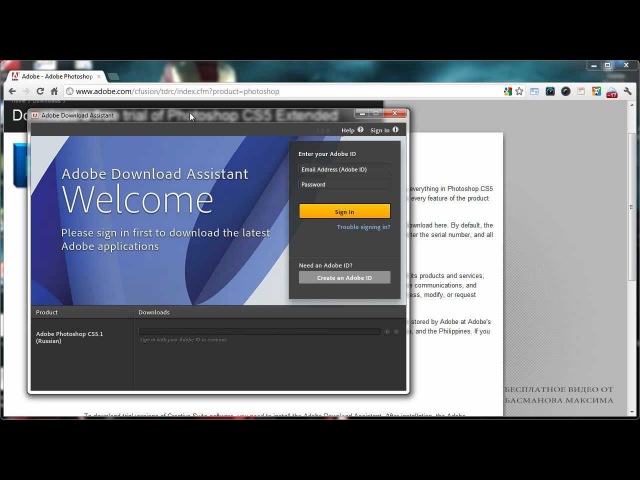Click the round black gauge extension
Screen dimensions: 640x480
point(565,91)
